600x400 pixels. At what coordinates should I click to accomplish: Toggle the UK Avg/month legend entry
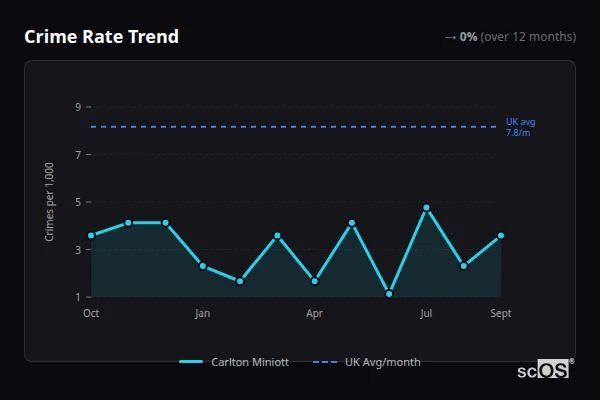tap(367, 362)
